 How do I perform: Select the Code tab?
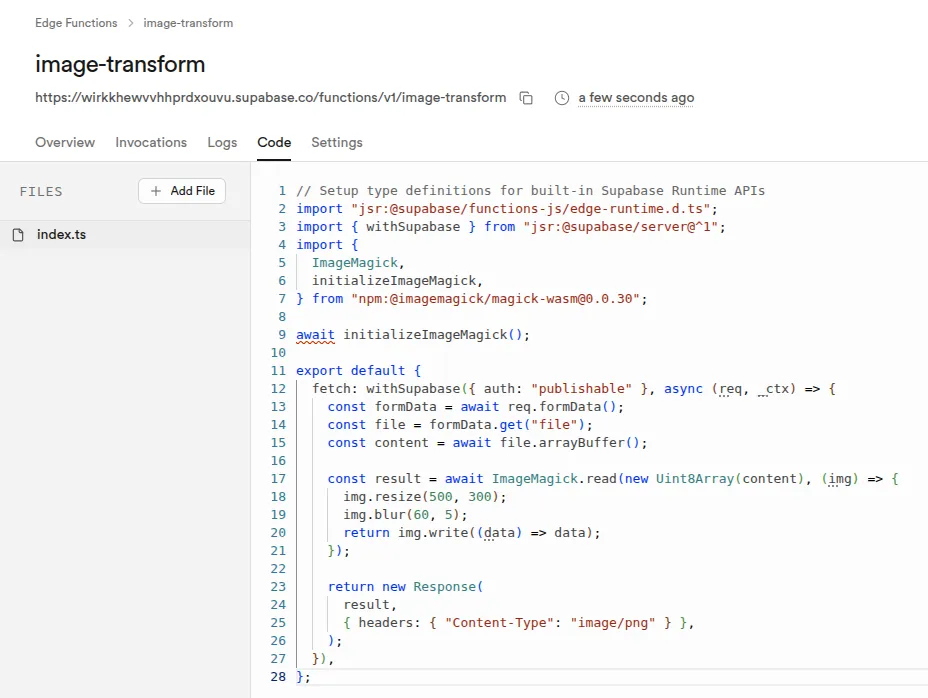(274, 143)
